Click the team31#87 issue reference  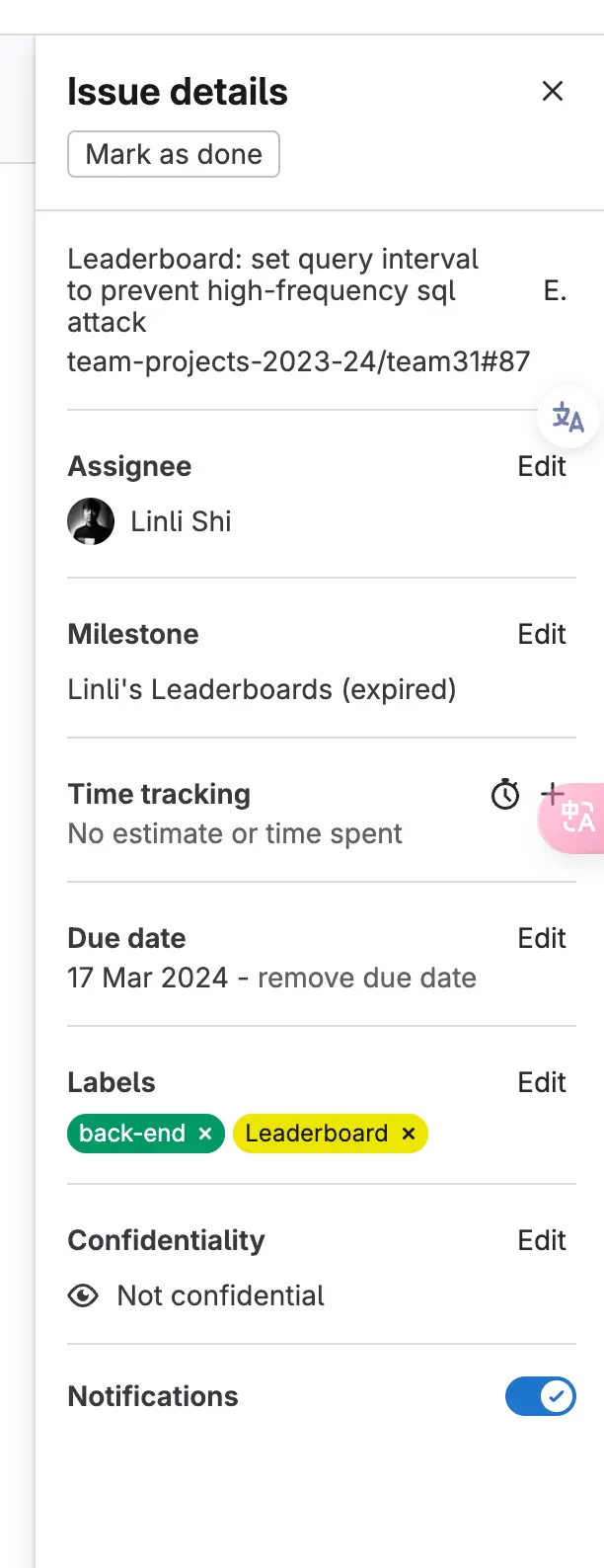click(x=298, y=361)
